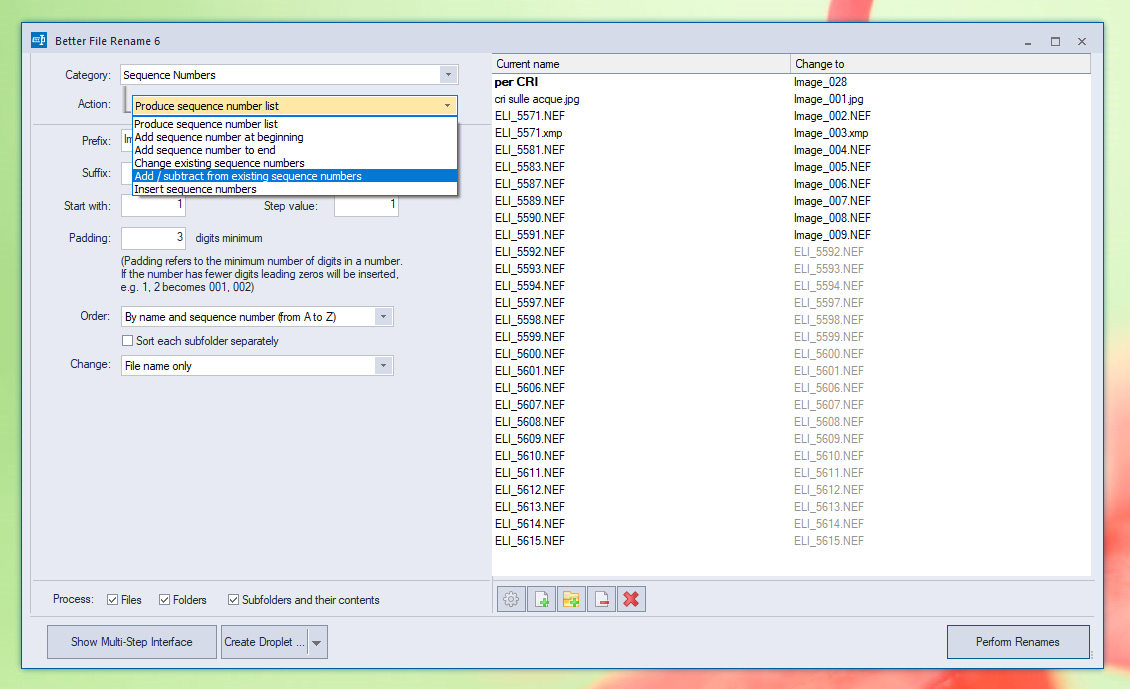The image size is (1130, 689).
Task: Uncheck the Files process checkbox
Action: point(113,600)
